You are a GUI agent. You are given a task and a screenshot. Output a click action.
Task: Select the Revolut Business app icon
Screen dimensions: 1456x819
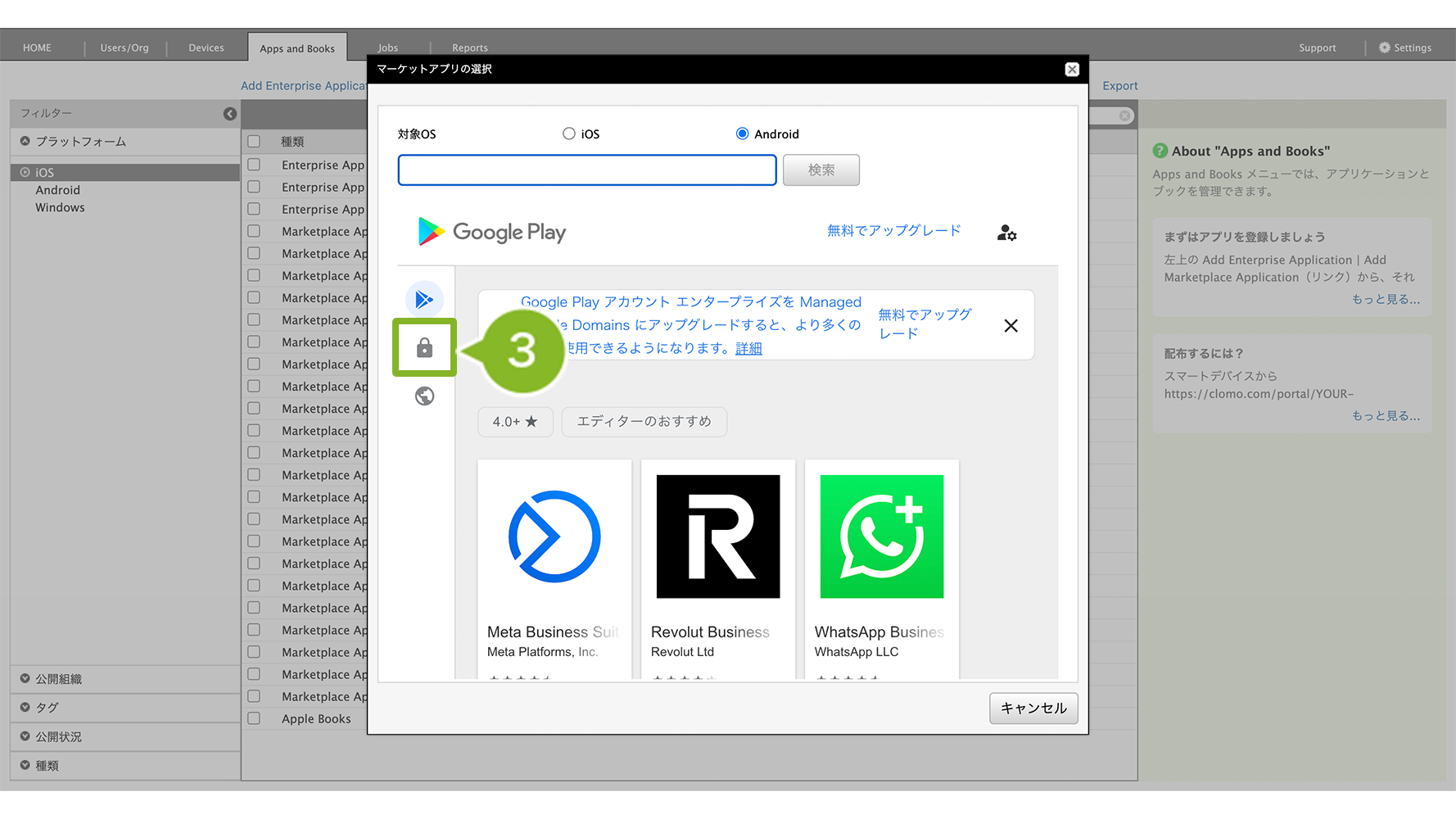718,536
